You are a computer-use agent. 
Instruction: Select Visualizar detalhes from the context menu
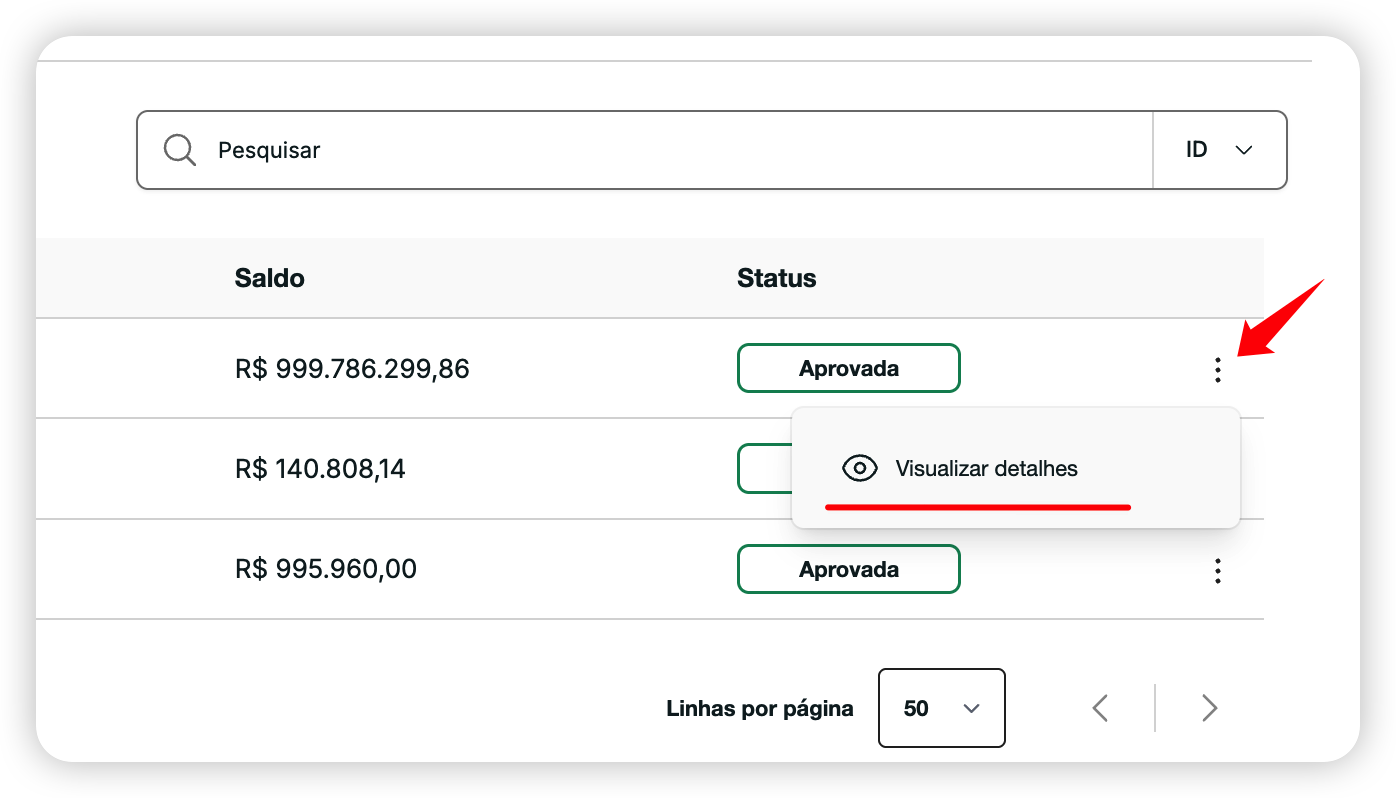(x=986, y=469)
